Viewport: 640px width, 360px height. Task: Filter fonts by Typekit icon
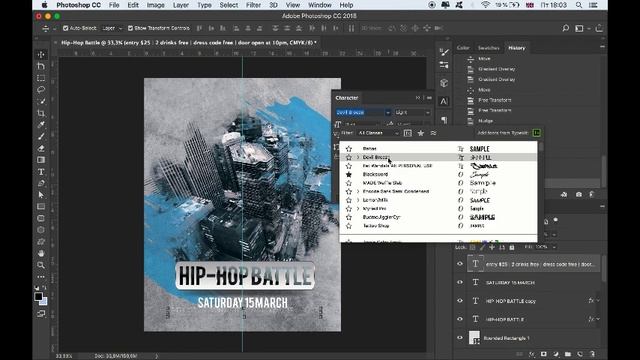point(408,133)
